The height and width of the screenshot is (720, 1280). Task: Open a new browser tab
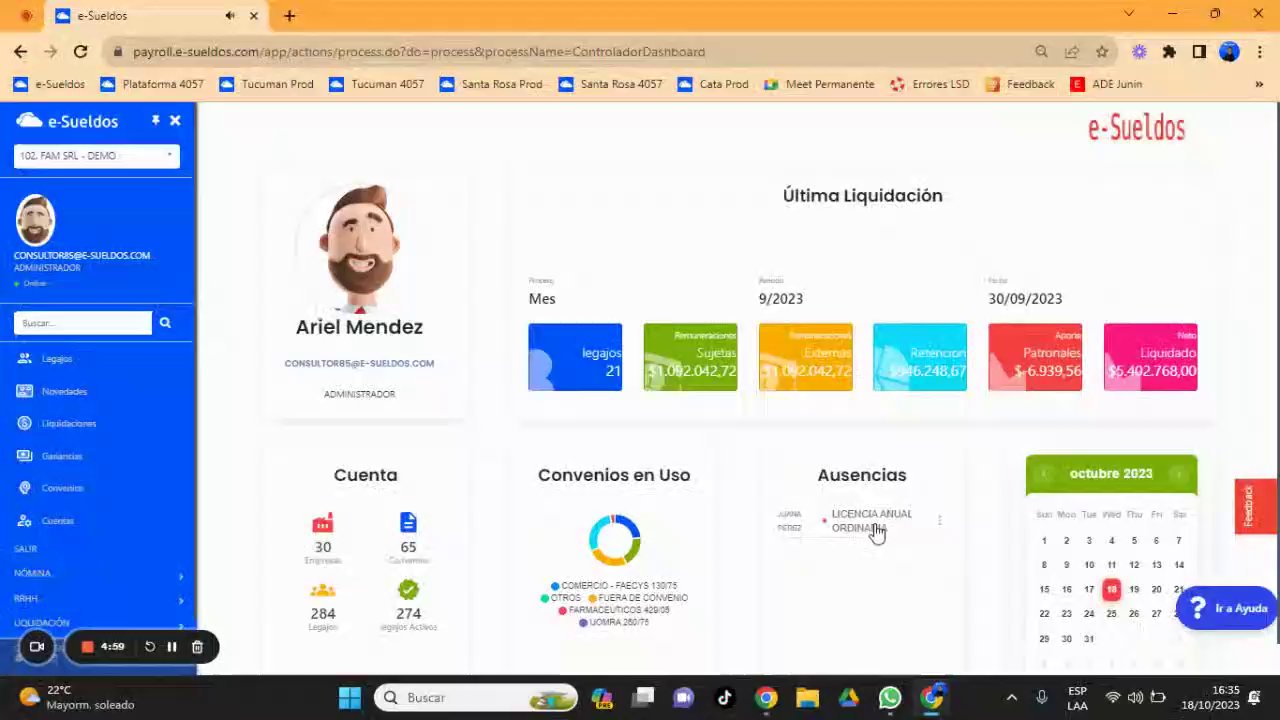click(289, 16)
